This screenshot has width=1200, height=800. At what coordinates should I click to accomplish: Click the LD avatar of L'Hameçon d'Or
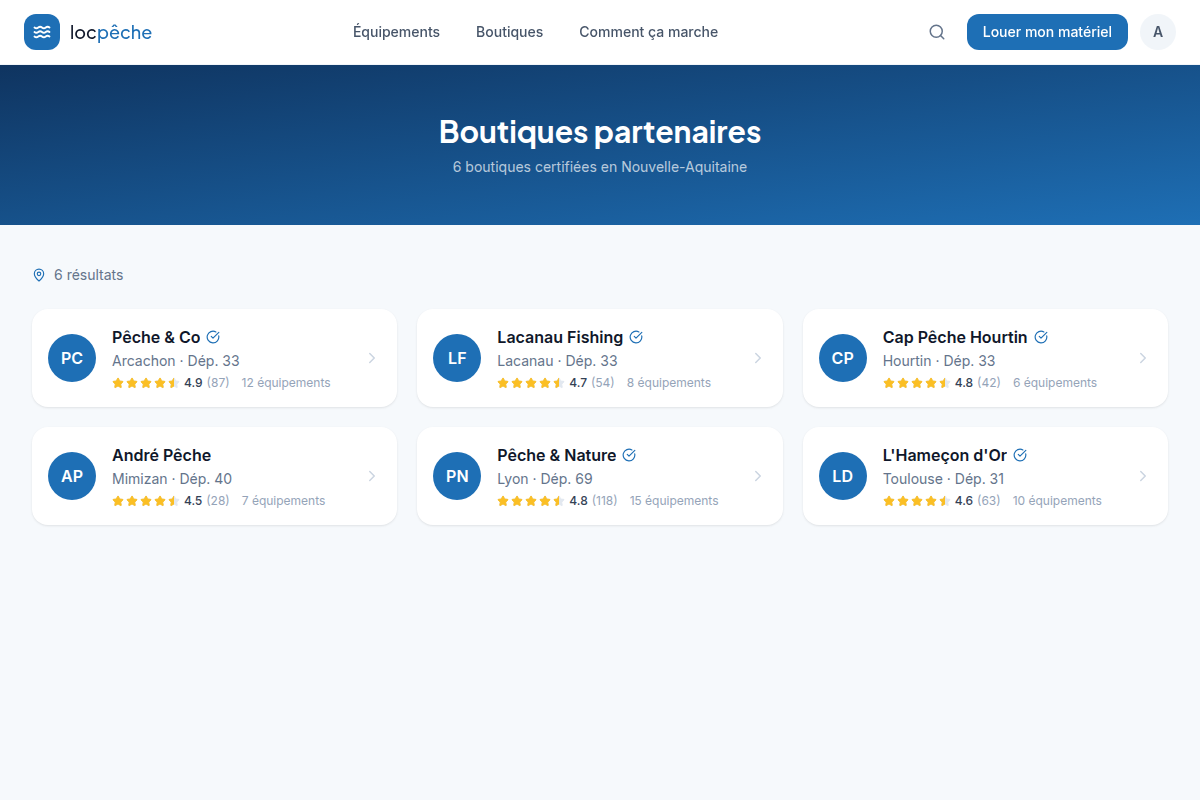point(843,476)
